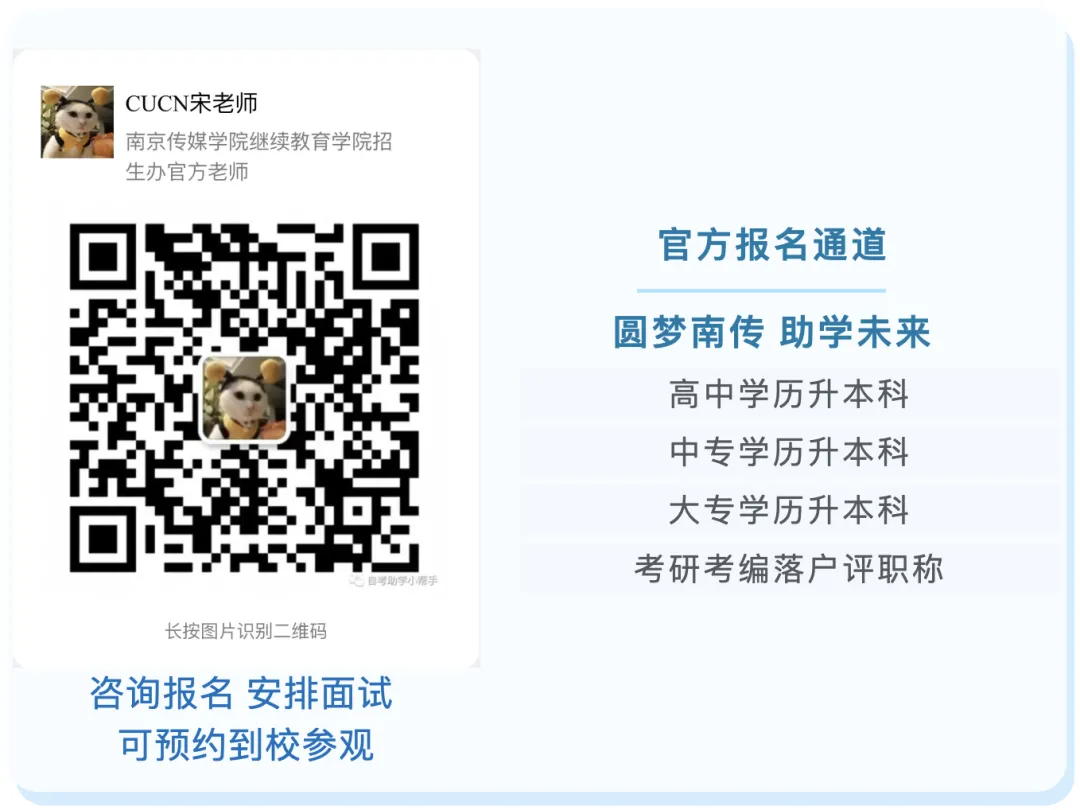Click the QR code's top-left finder square
The width and height of the screenshot is (1080, 810).
(x=103, y=256)
